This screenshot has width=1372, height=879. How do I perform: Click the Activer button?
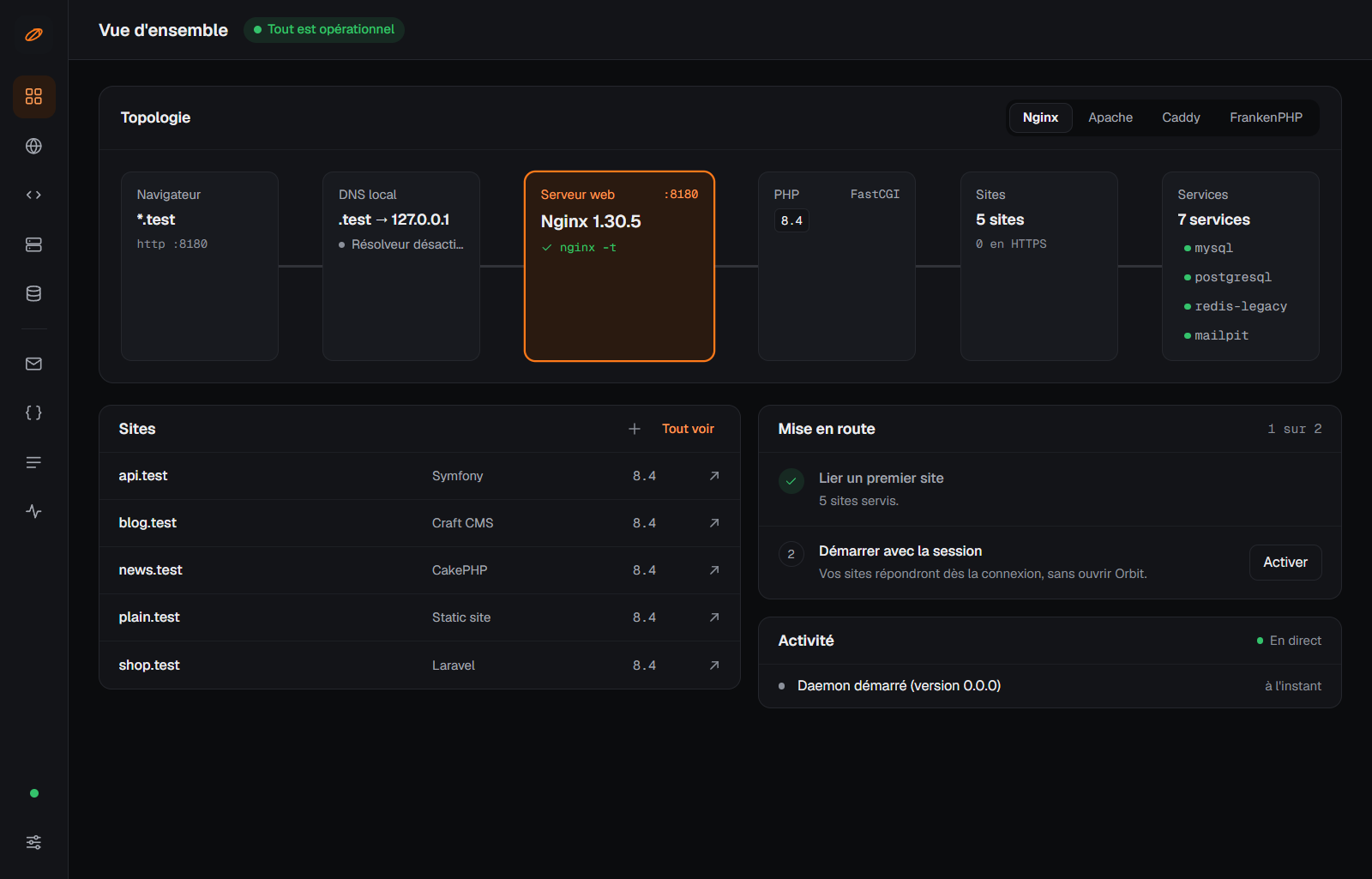click(1285, 563)
